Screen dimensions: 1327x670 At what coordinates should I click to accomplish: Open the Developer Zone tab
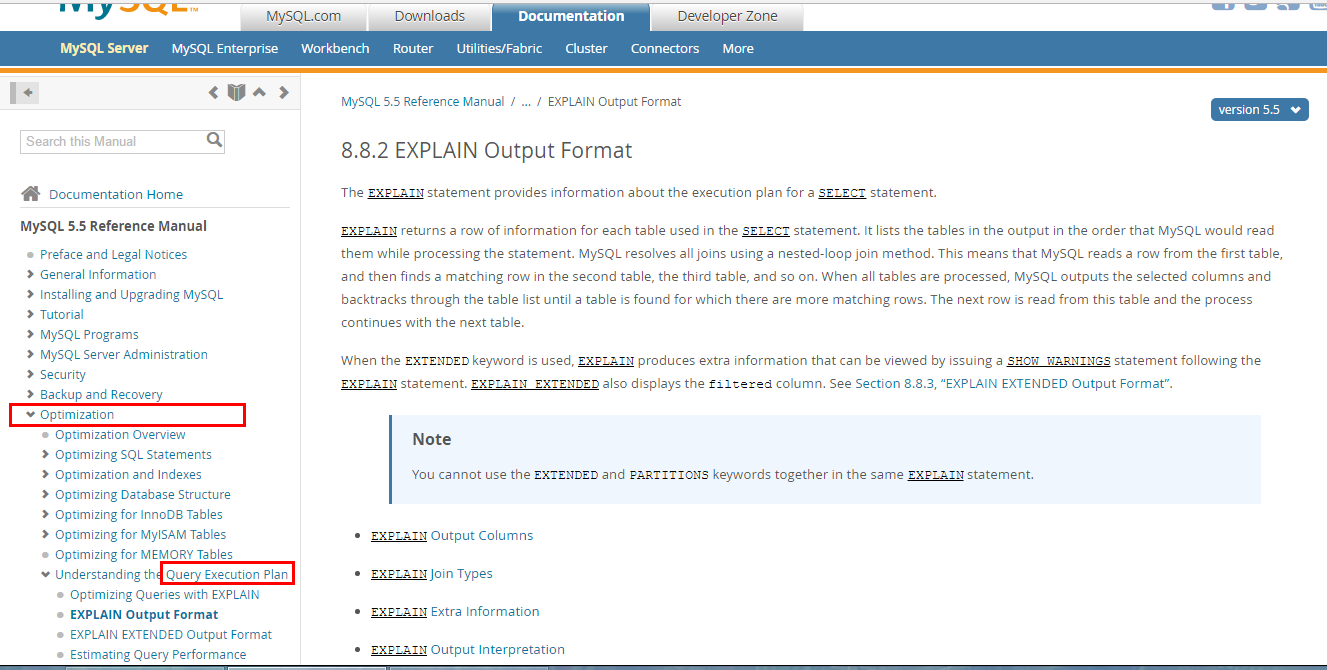(x=726, y=16)
